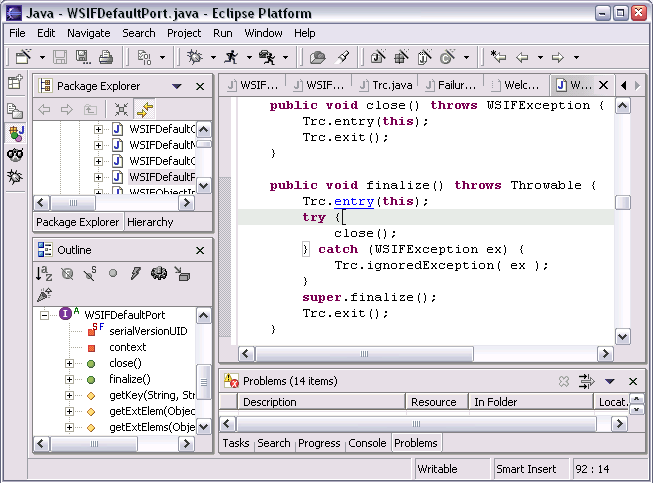Expand the finalize() node in Outline
The height and width of the screenshot is (483, 653).
(x=70, y=379)
